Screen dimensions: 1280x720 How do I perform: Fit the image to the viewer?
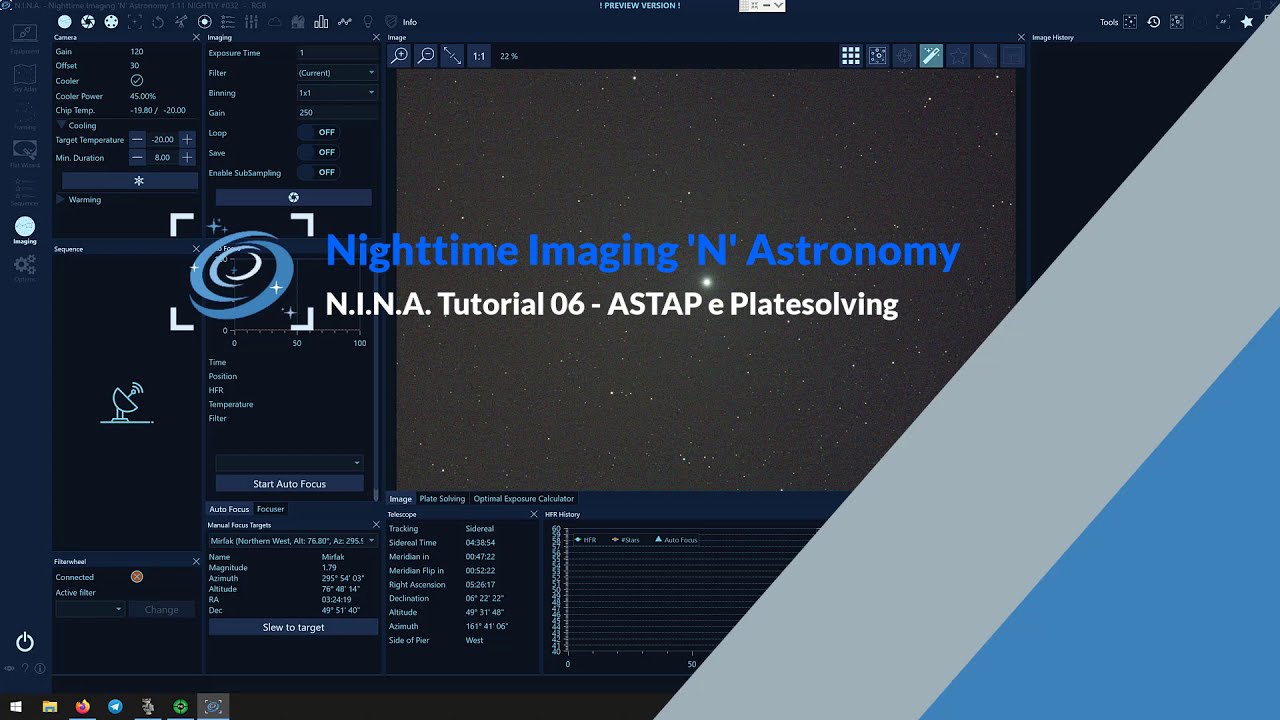453,56
